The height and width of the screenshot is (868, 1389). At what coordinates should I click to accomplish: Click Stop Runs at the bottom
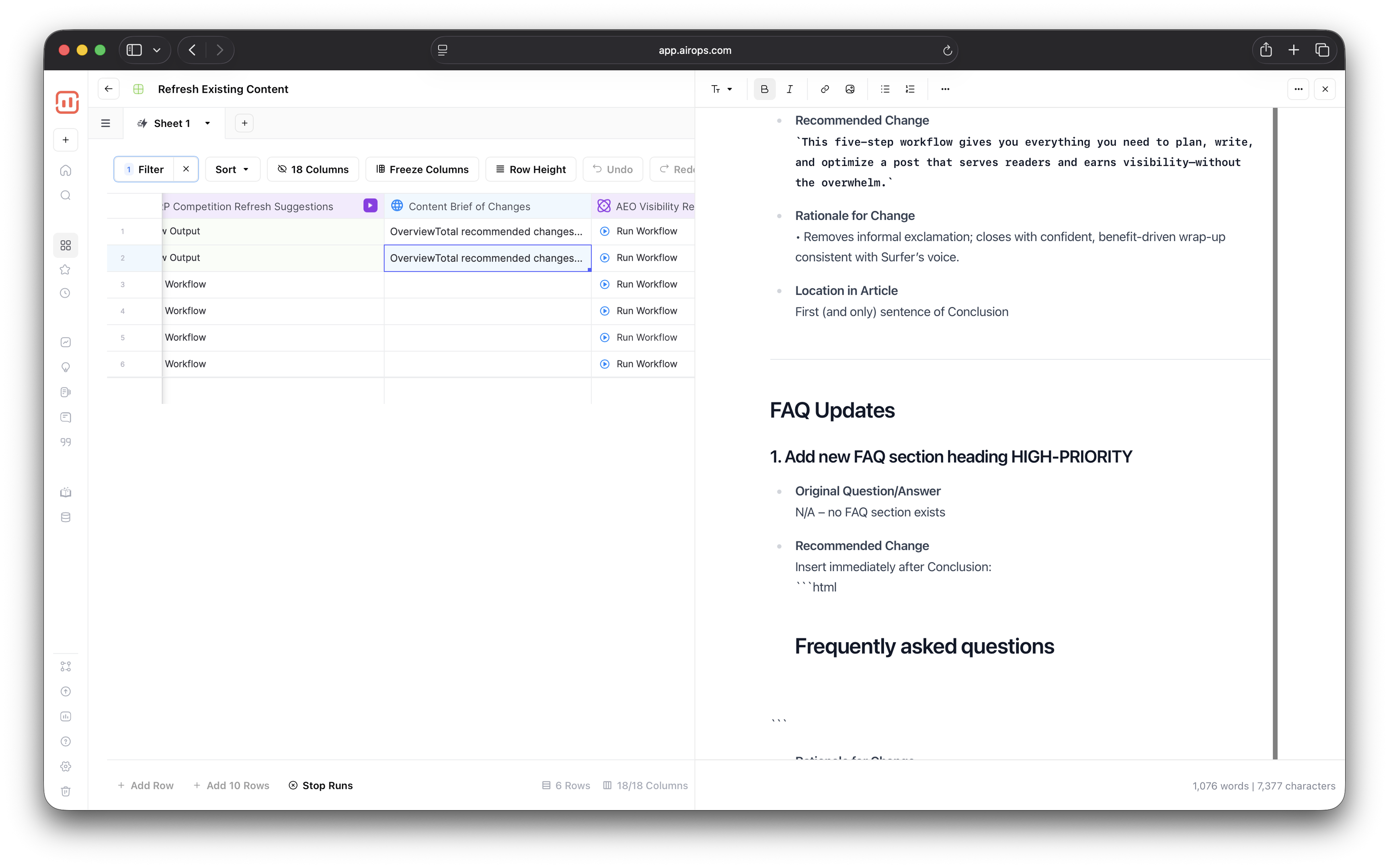pyautogui.click(x=320, y=785)
